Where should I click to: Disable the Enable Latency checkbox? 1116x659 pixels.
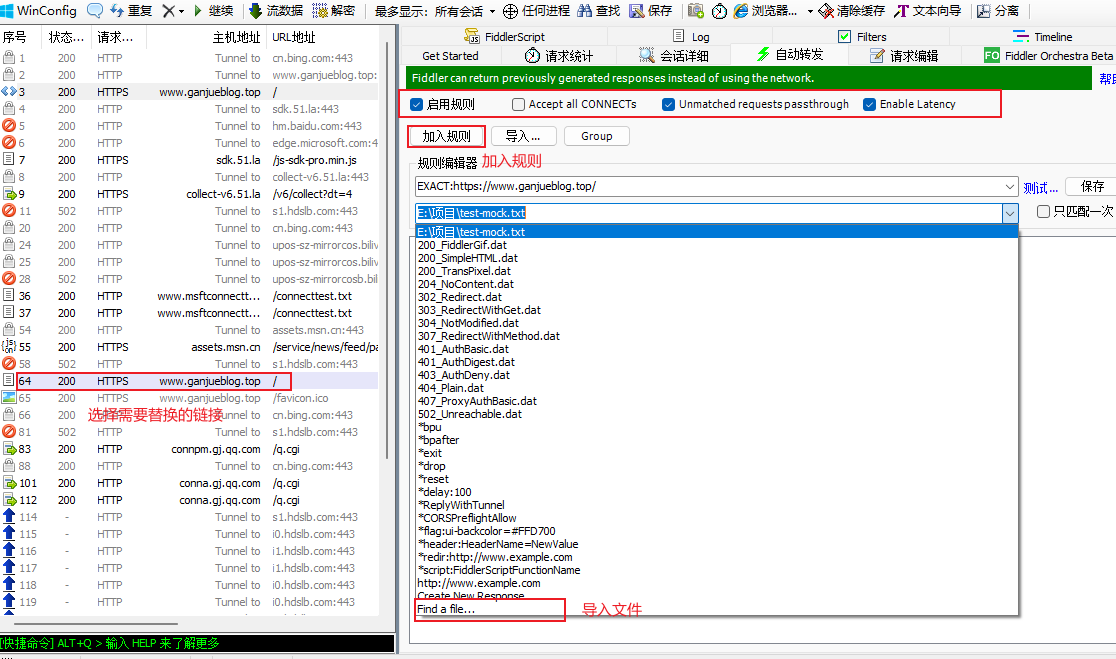pos(869,105)
